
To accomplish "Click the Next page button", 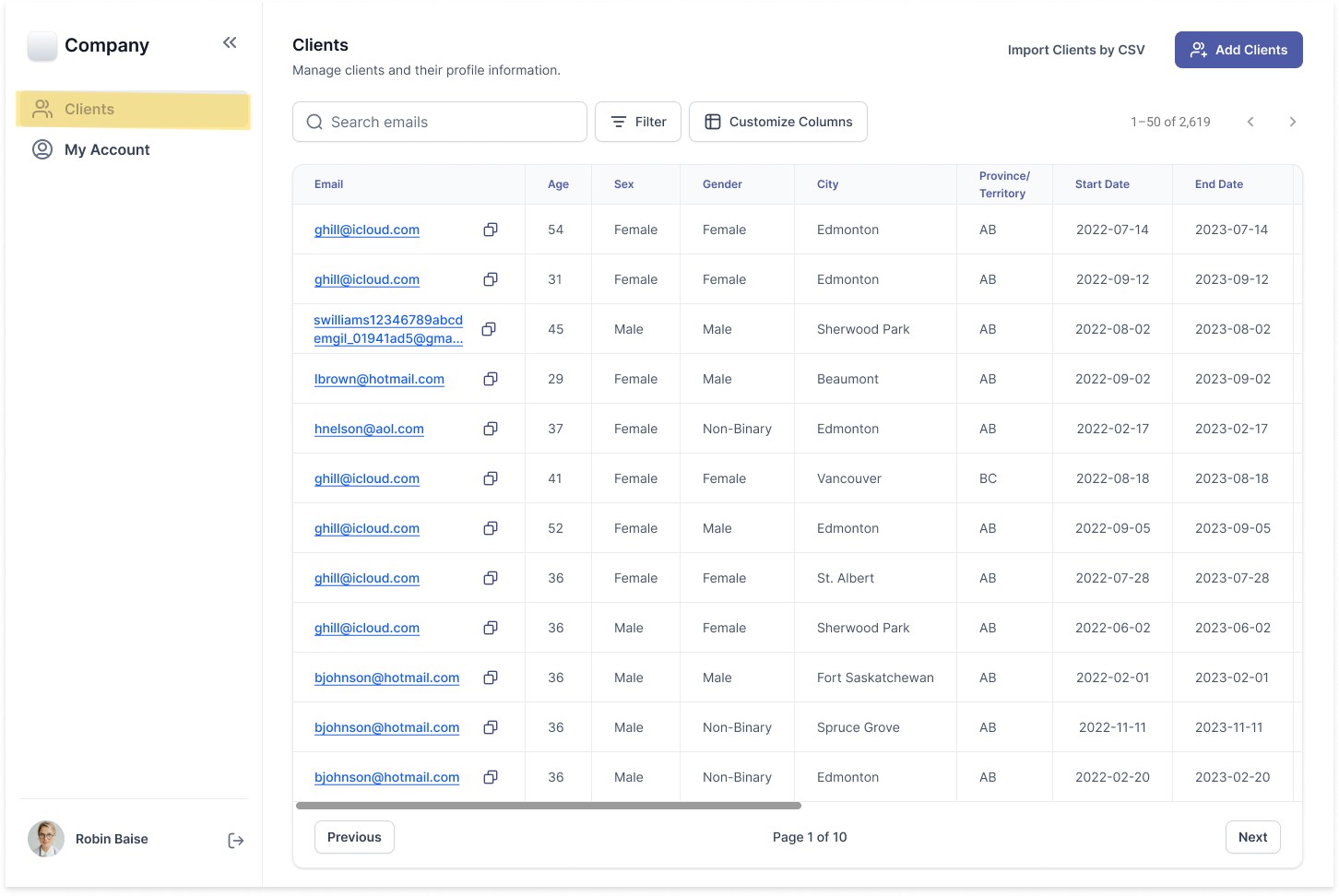I will (x=1252, y=837).
